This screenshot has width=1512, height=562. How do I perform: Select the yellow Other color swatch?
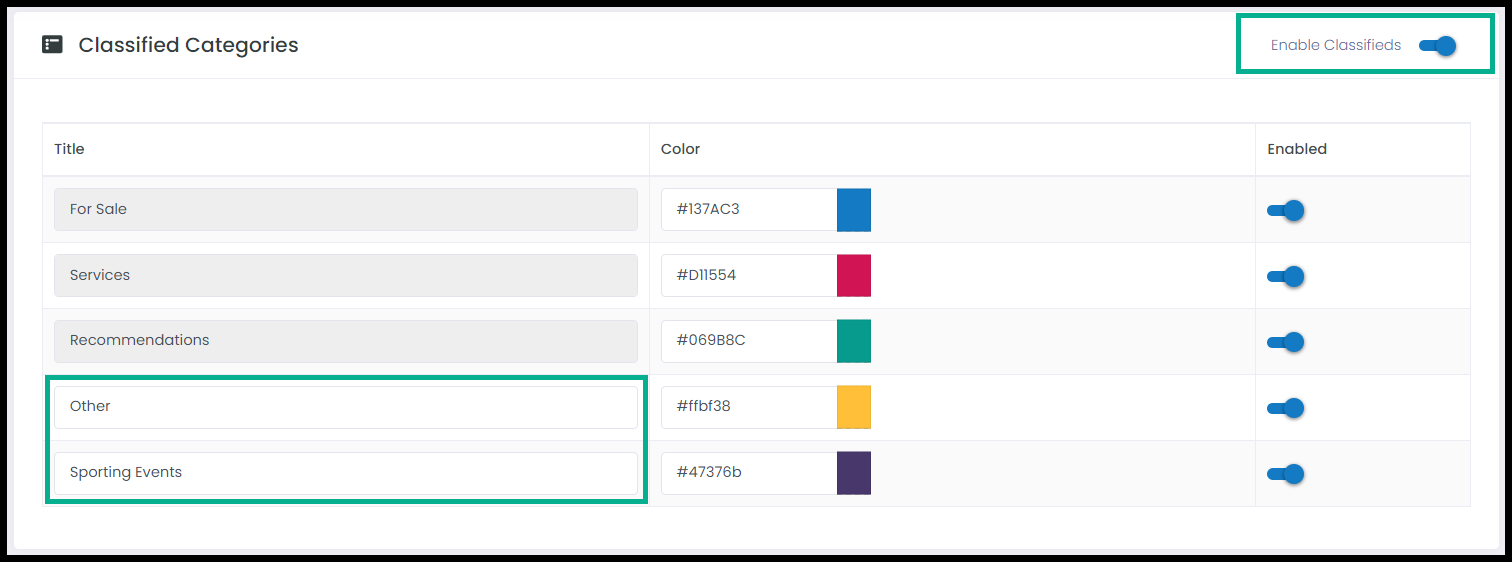pyautogui.click(x=854, y=407)
